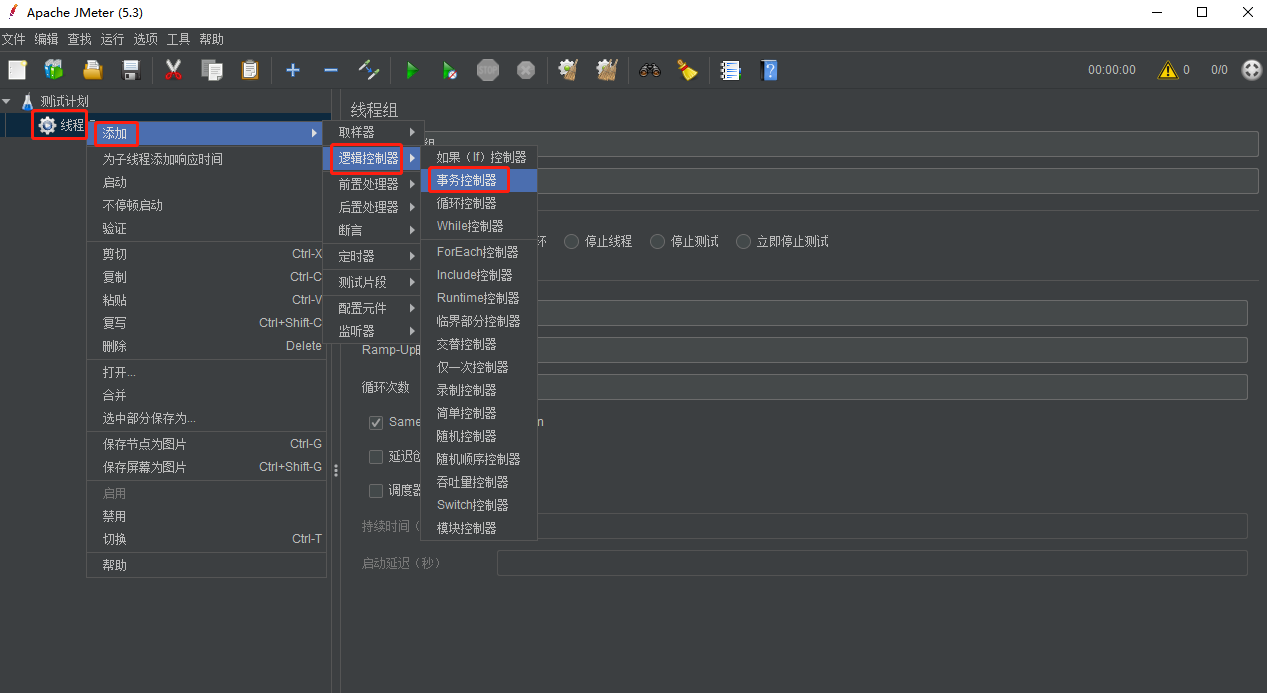This screenshot has width=1267, height=693.
Task: Click the Shutdown test icon
Action: [x=526, y=70]
